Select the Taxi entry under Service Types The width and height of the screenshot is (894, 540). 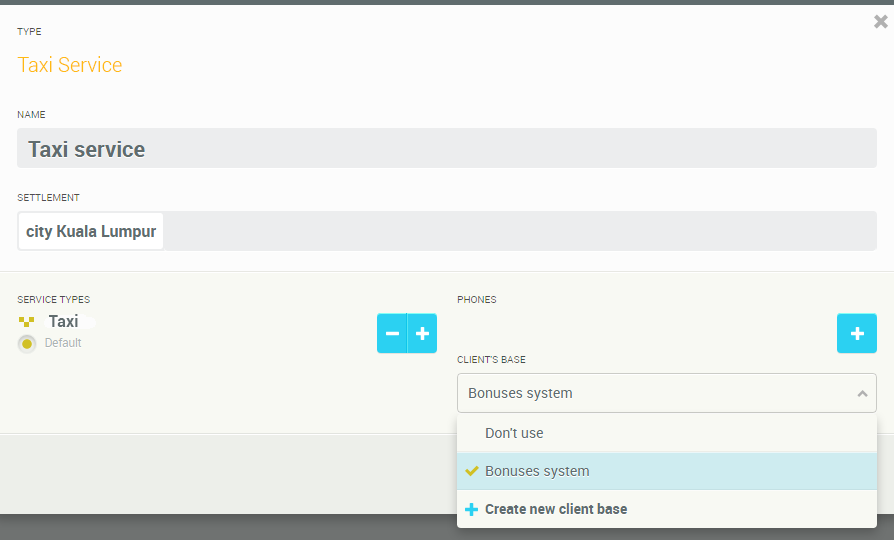(63, 322)
